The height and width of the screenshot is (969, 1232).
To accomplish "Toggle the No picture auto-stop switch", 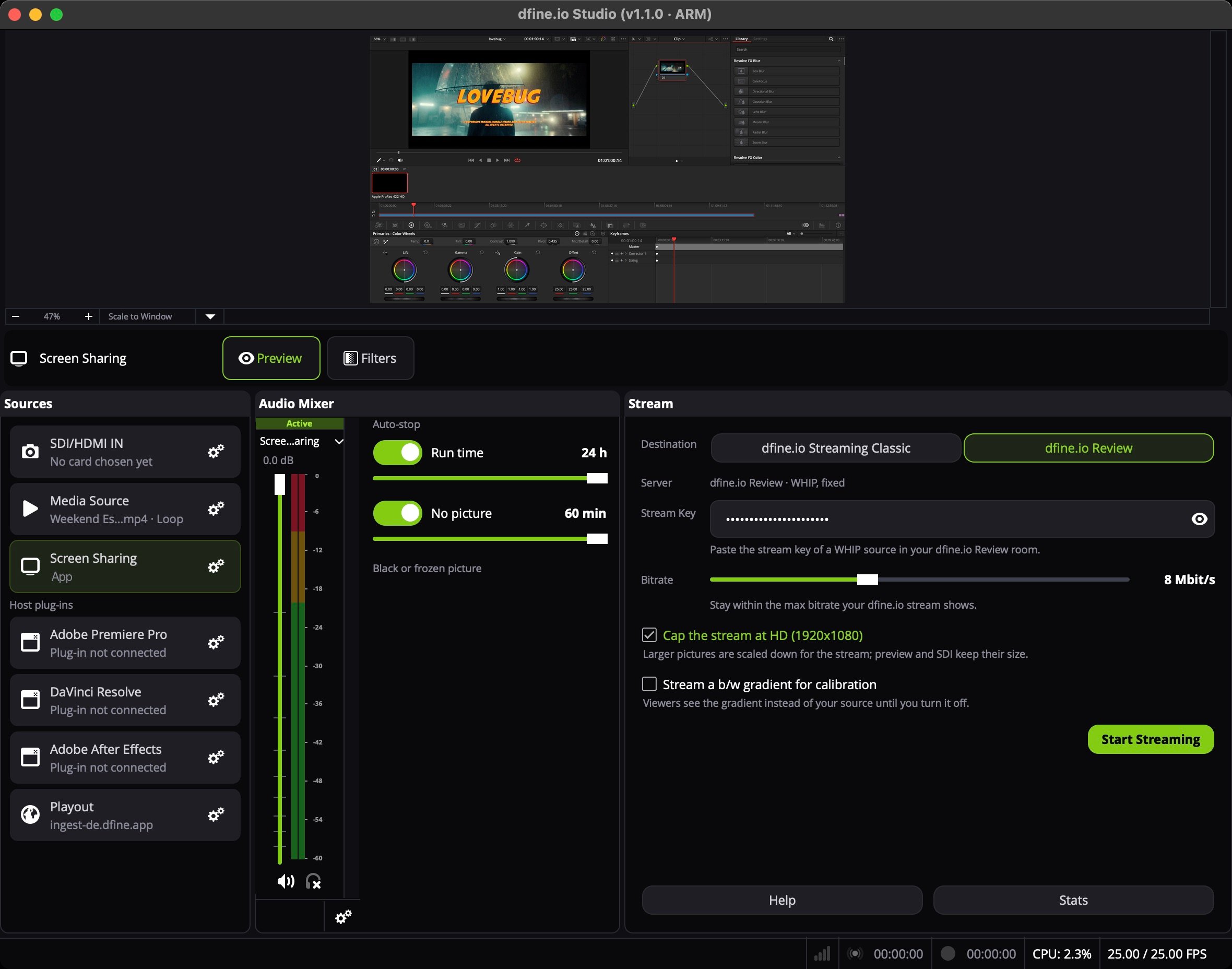I will tap(397, 513).
